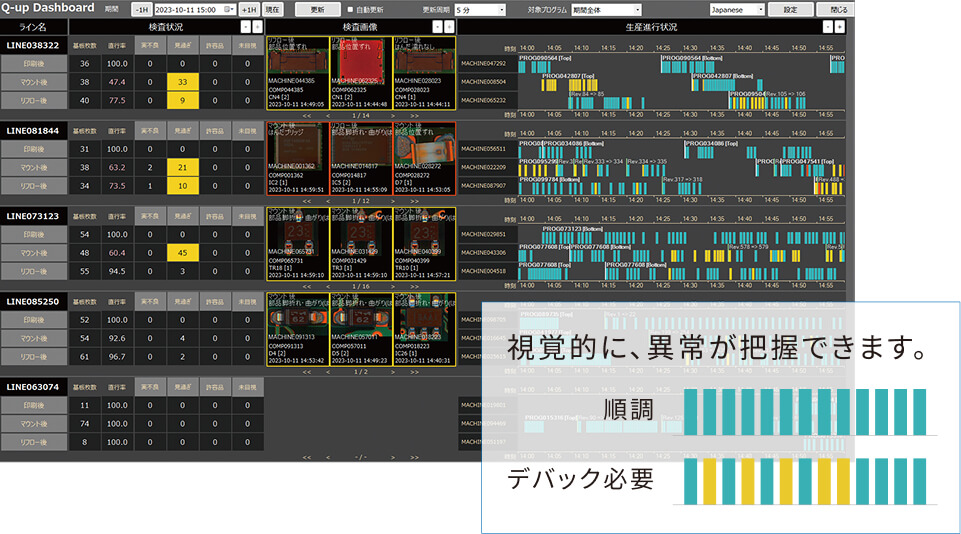Go to previous image page for LINE073123

[328, 286]
